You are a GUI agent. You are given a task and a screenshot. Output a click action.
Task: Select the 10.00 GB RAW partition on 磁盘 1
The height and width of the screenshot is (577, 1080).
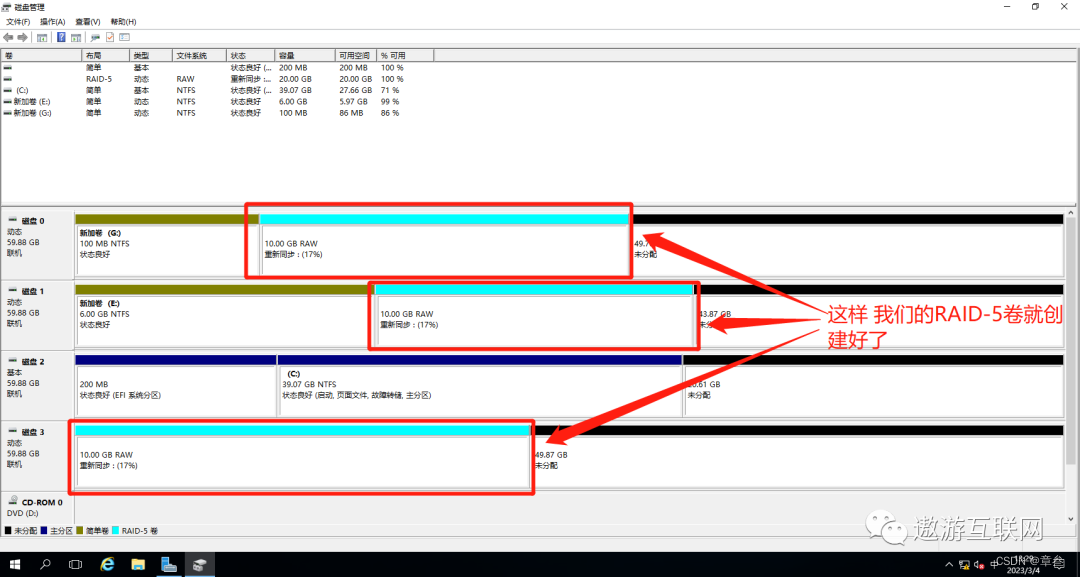[x=534, y=315]
